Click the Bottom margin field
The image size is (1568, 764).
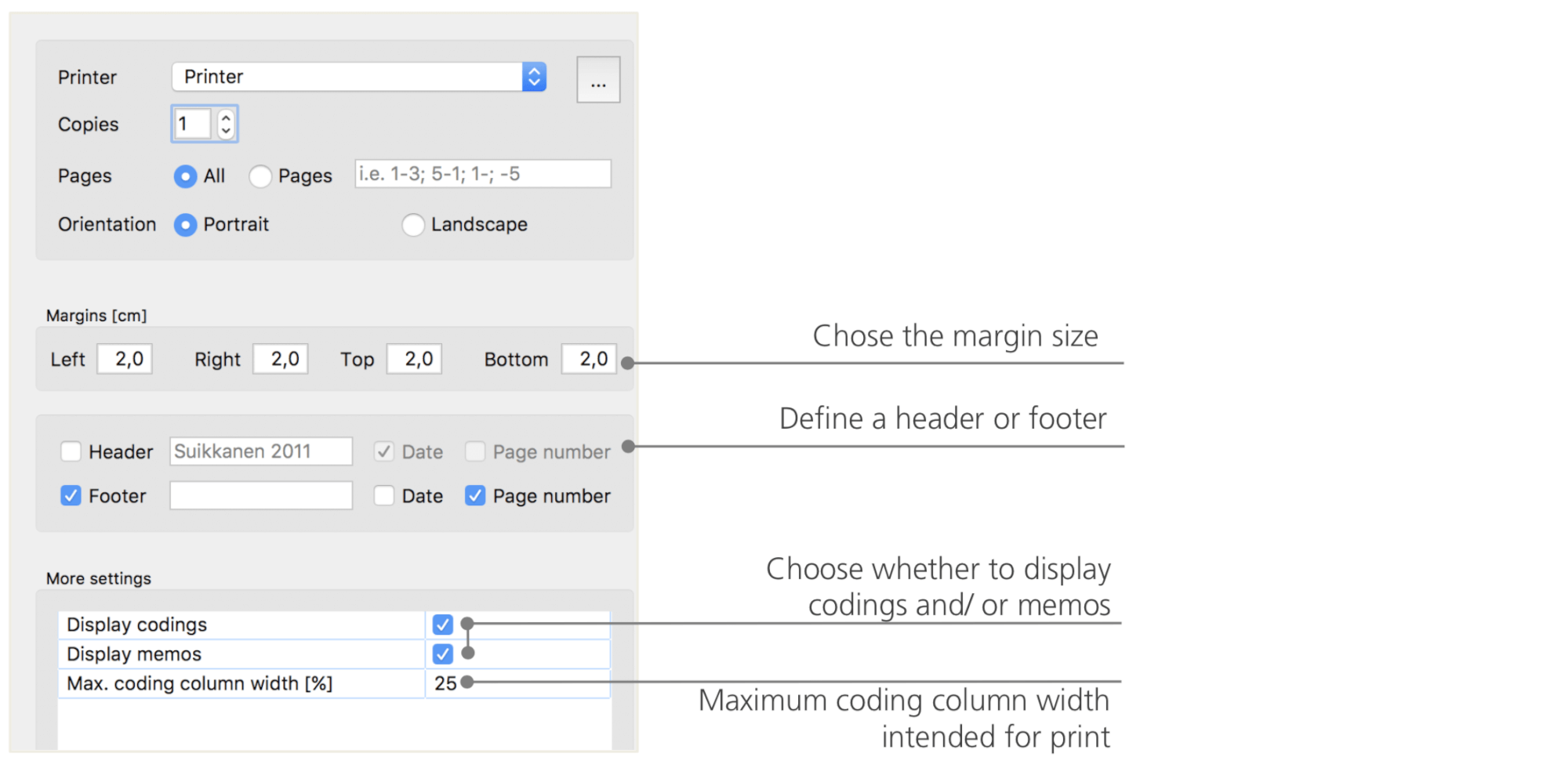[589, 359]
